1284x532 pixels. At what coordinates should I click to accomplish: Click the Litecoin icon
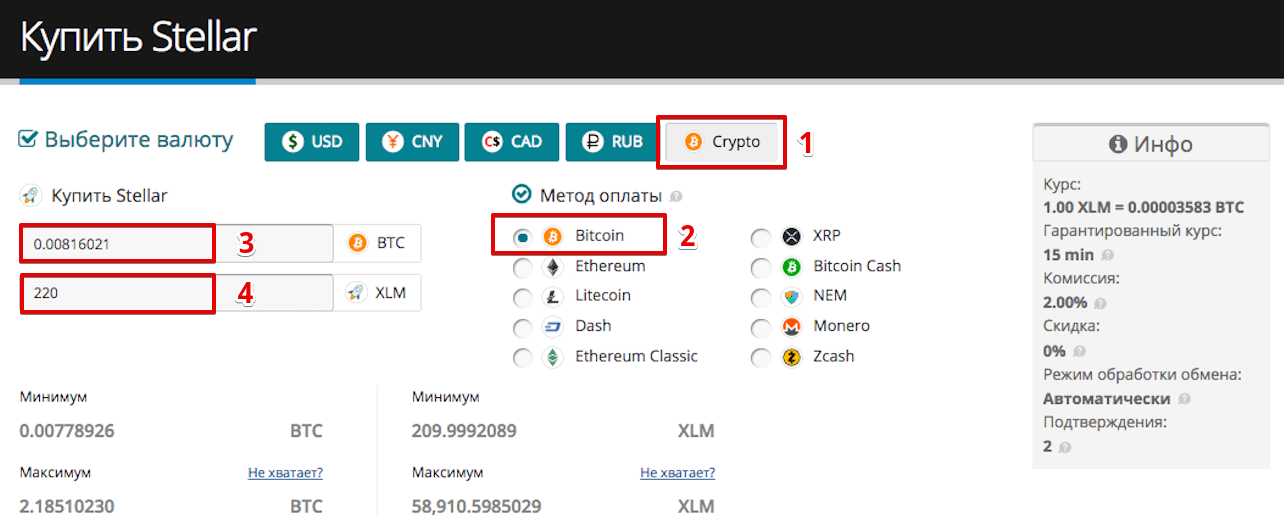552,297
